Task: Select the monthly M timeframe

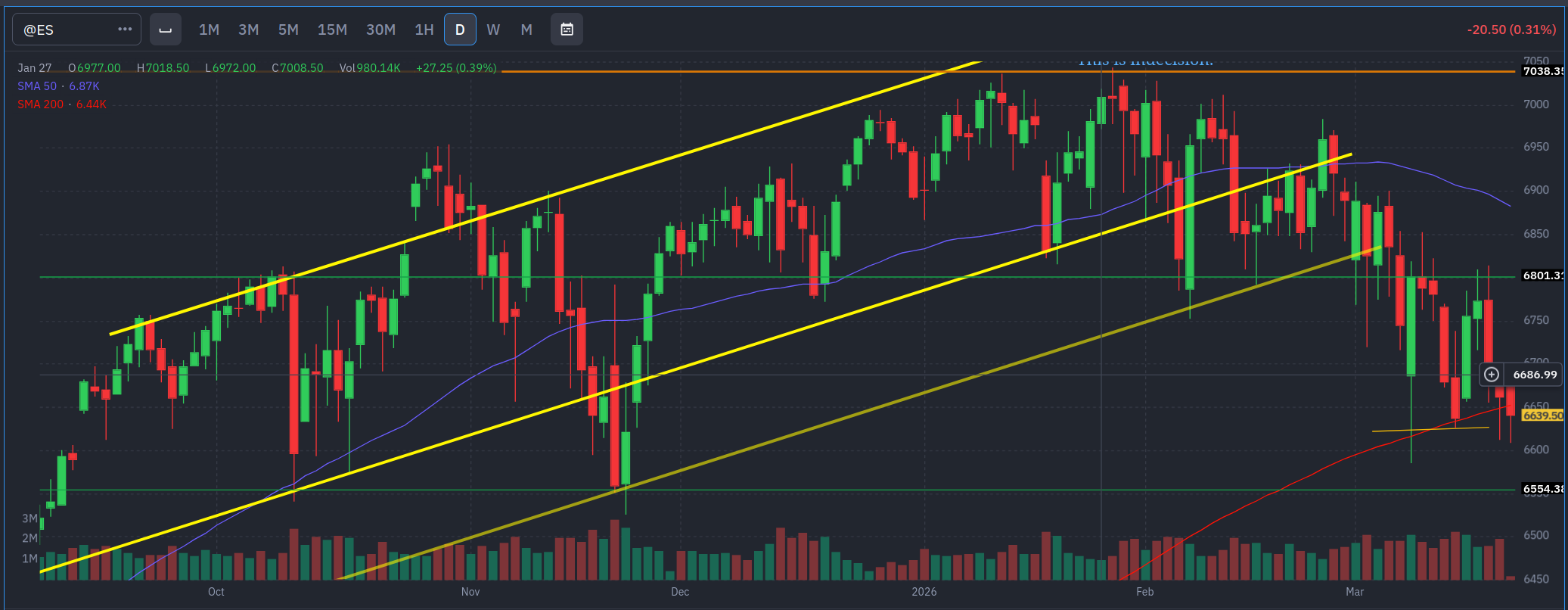Action: pos(526,30)
